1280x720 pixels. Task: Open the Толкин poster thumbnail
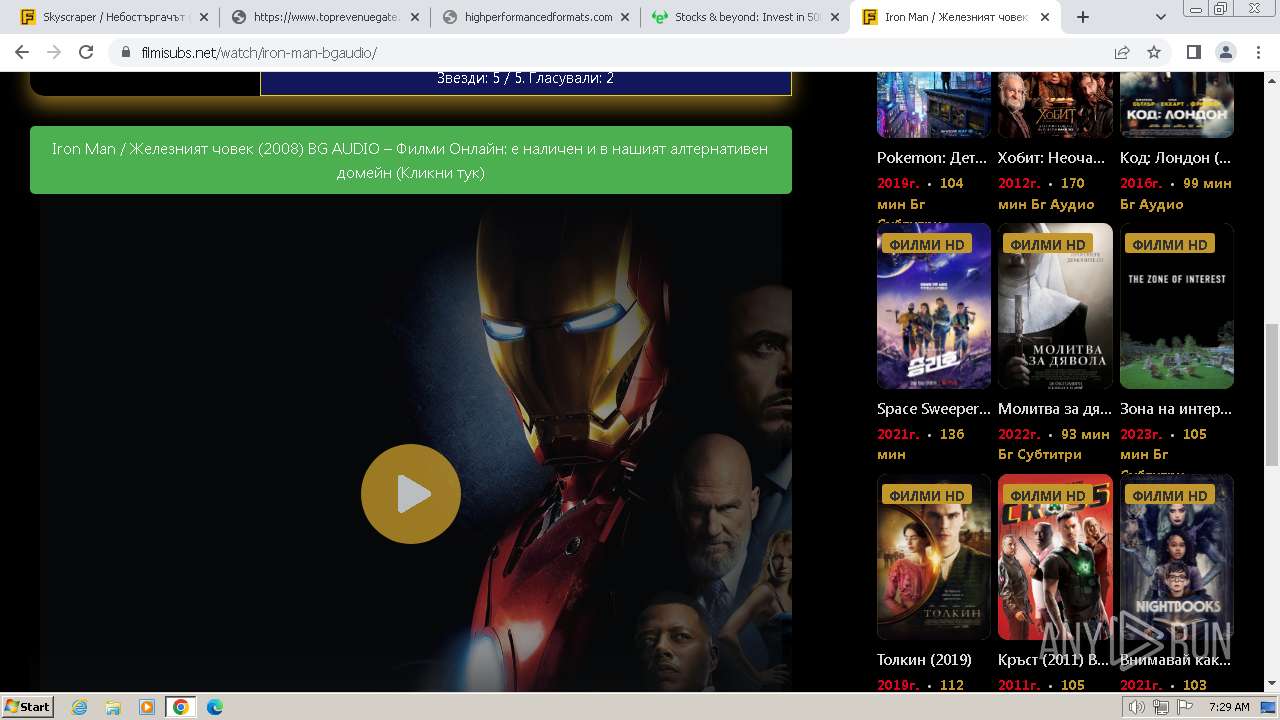[933, 557]
